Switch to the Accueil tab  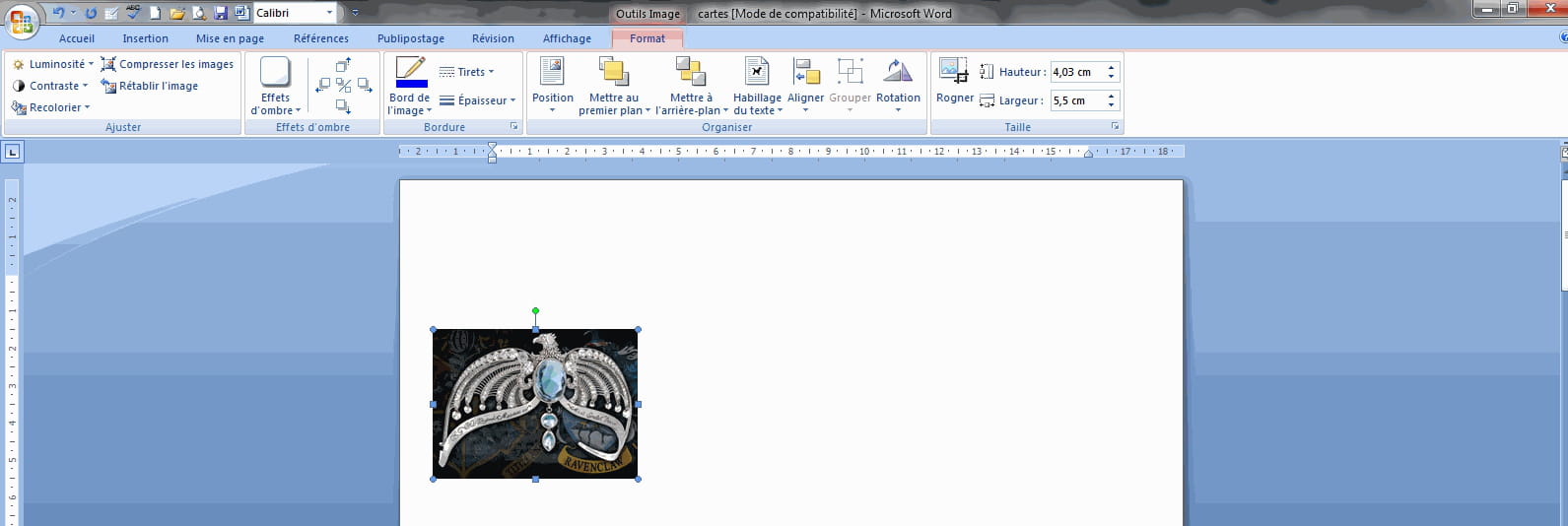[x=77, y=38]
